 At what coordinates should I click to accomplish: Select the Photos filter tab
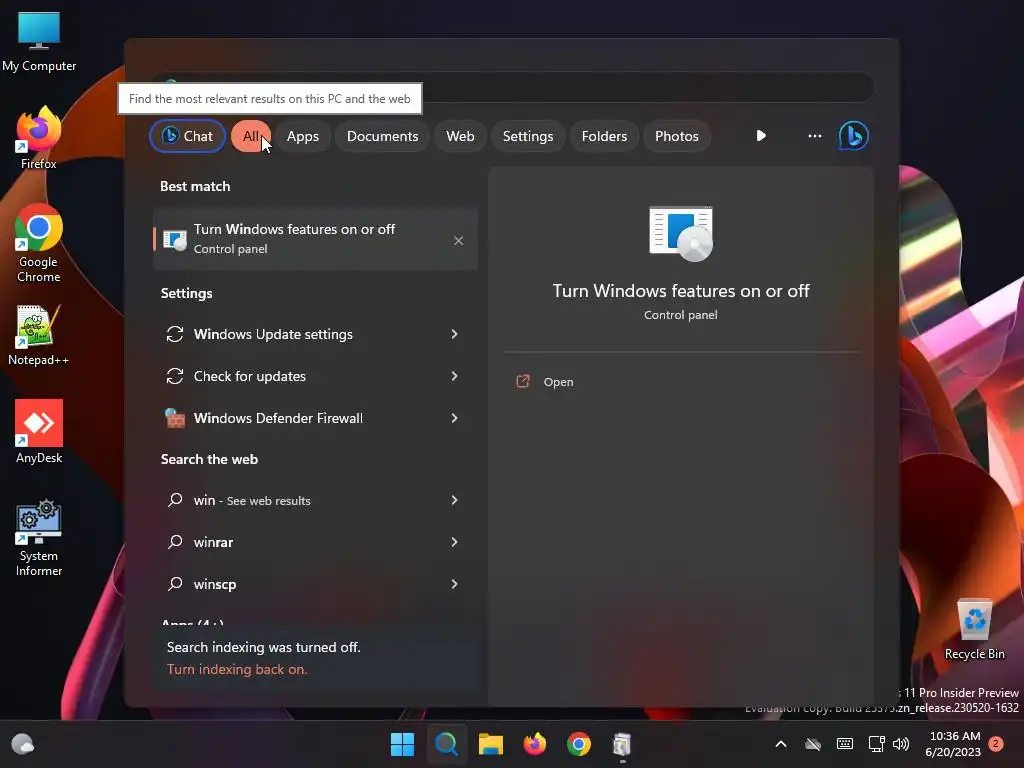click(677, 136)
